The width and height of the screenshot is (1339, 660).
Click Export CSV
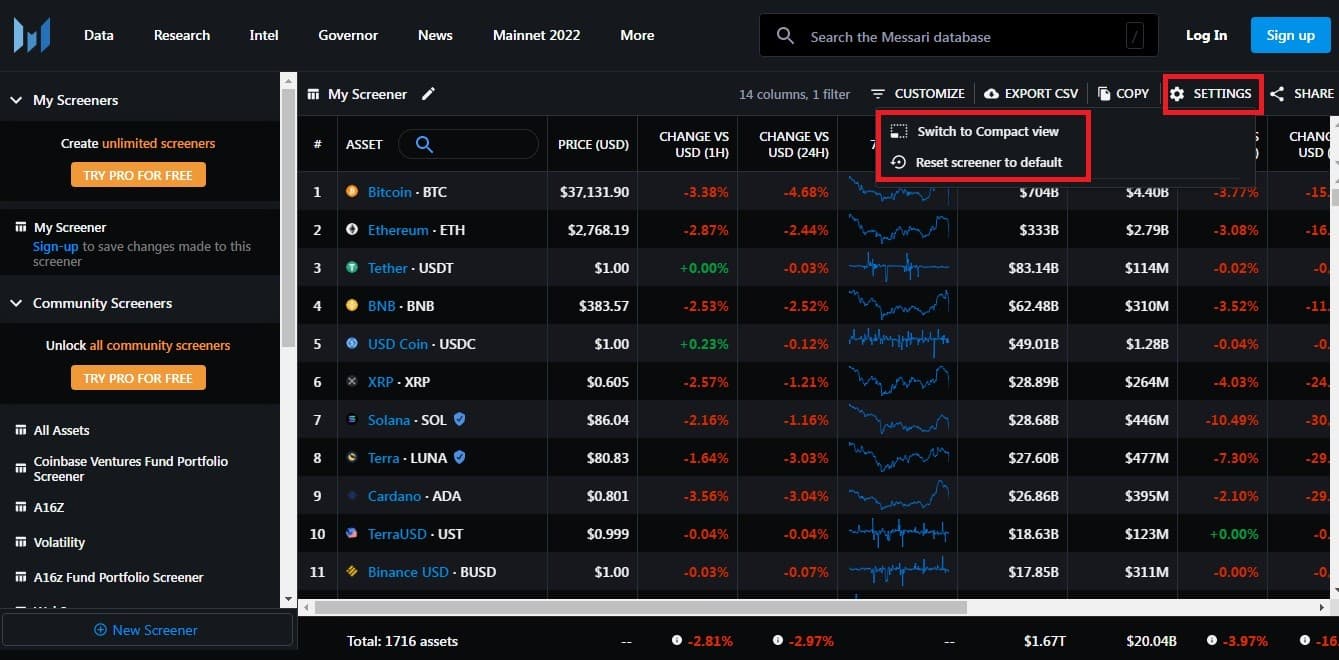pyautogui.click(x=1031, y=94)
